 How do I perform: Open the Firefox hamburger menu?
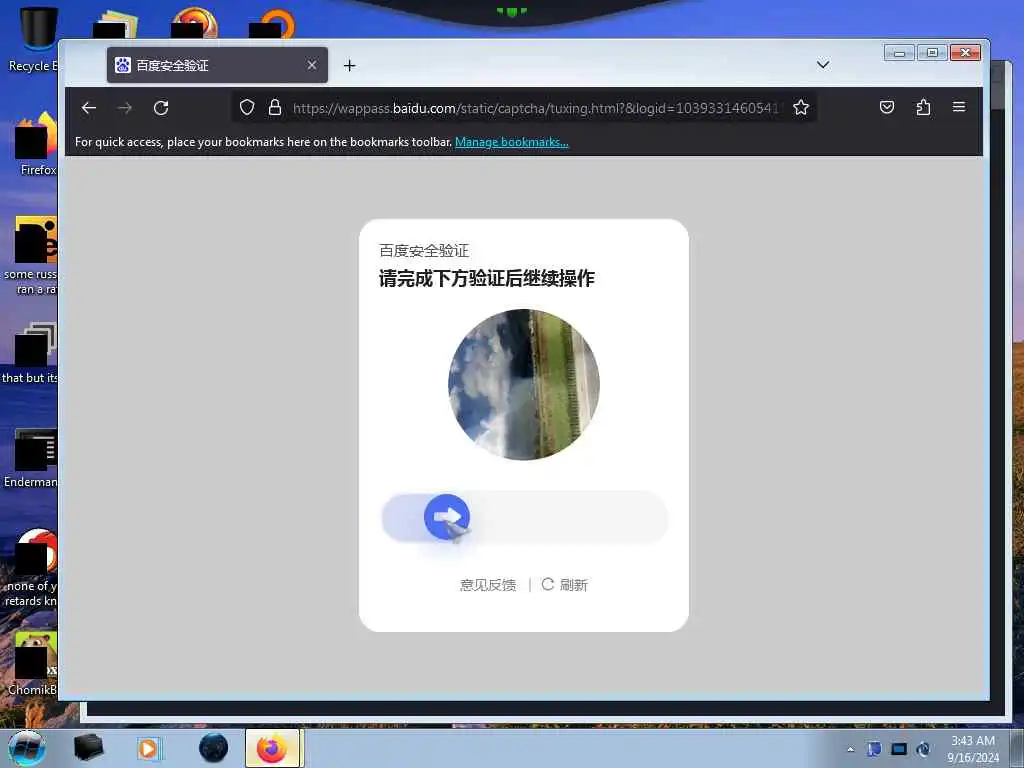pyautogui.click(x=959, y=106)
